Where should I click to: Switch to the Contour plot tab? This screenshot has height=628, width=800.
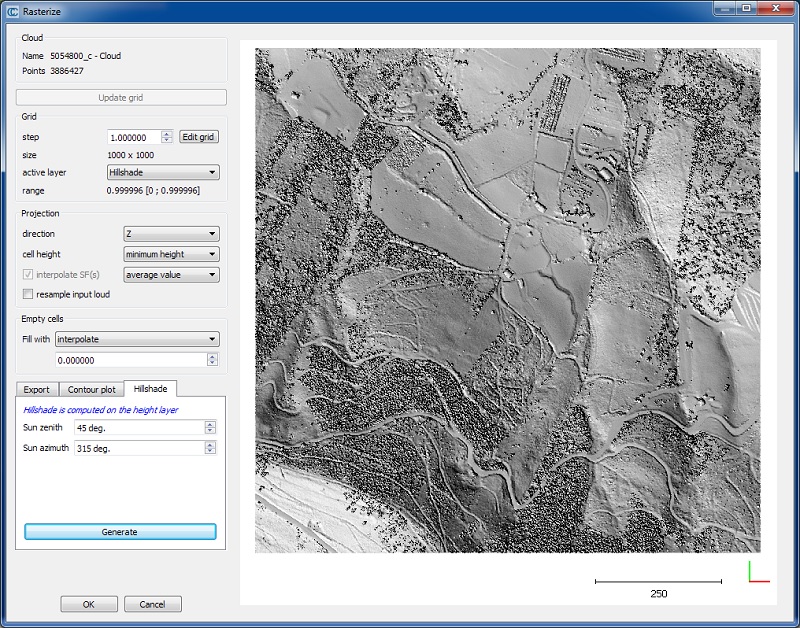[x=92, y=389]
